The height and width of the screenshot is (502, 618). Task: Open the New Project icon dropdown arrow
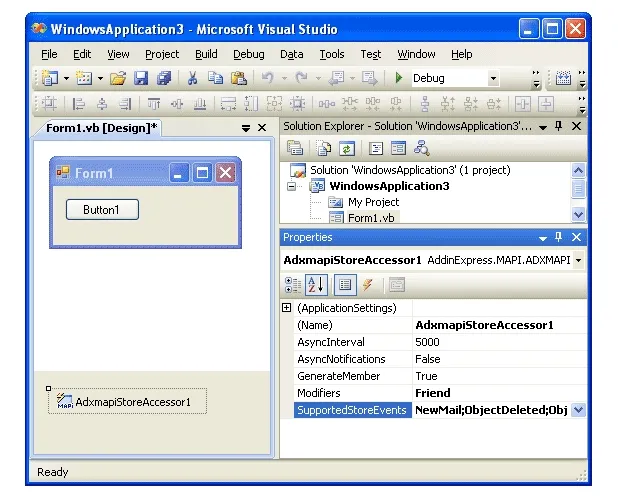click(x=66, y=78)
